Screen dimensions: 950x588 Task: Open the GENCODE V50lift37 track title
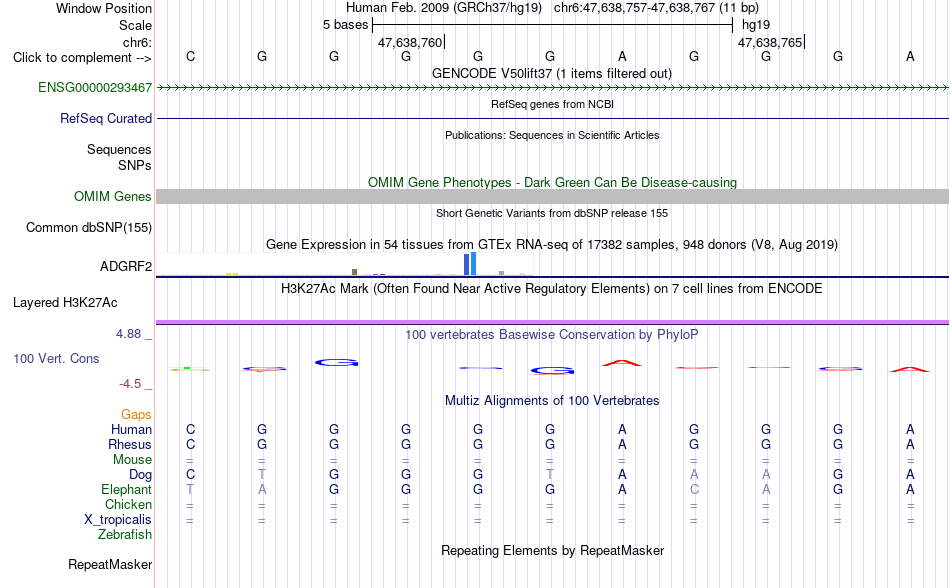[552, 74]
